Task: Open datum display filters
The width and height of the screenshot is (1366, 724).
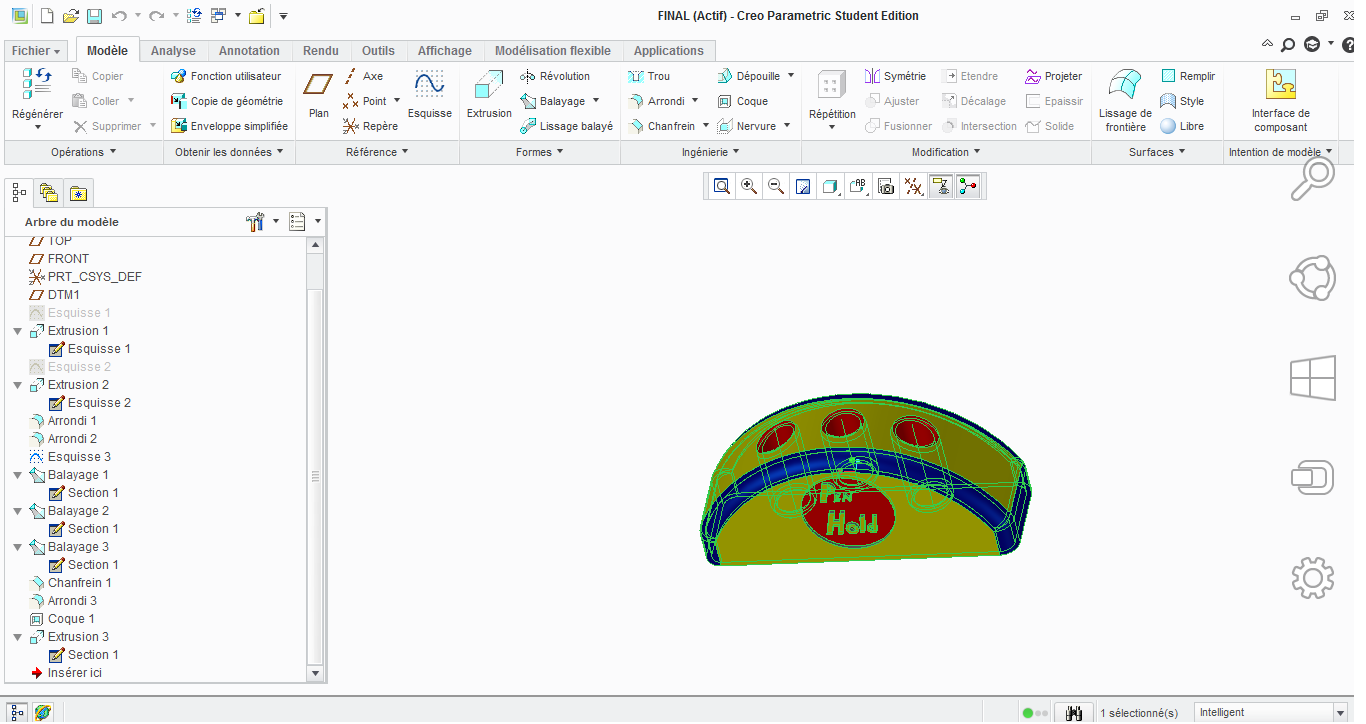Action: 912,186
